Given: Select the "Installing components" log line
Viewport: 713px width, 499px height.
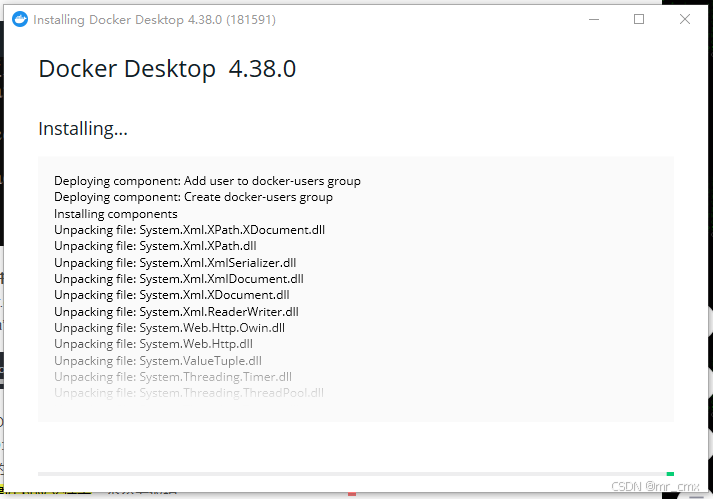Looking at the screenshot, I should [x=116, y=214].
